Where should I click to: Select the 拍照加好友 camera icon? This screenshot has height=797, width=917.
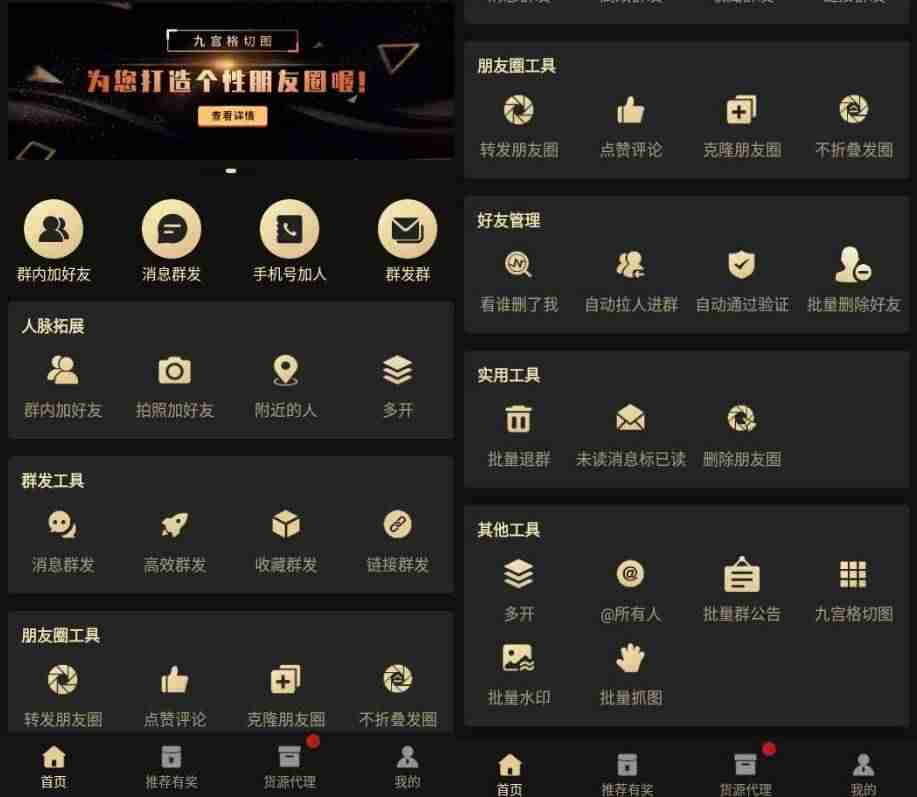tap(174, 371)
